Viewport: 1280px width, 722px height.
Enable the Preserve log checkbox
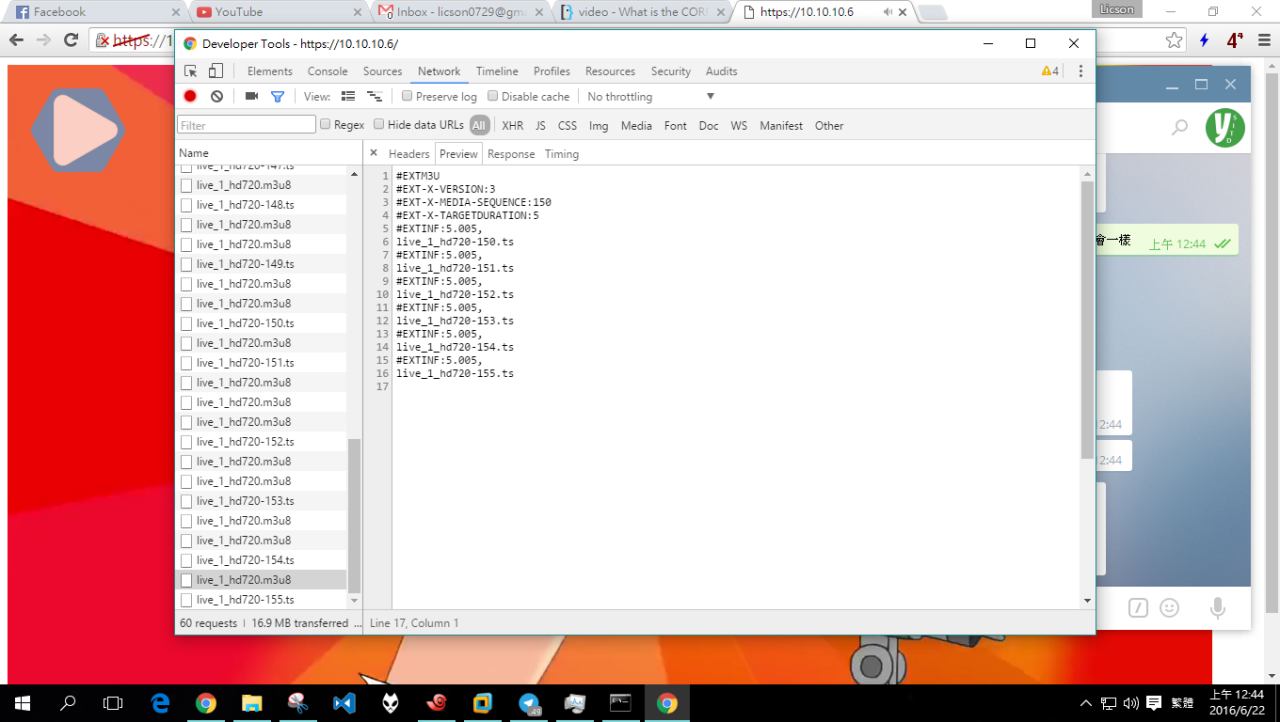click(x=407, y=97)
